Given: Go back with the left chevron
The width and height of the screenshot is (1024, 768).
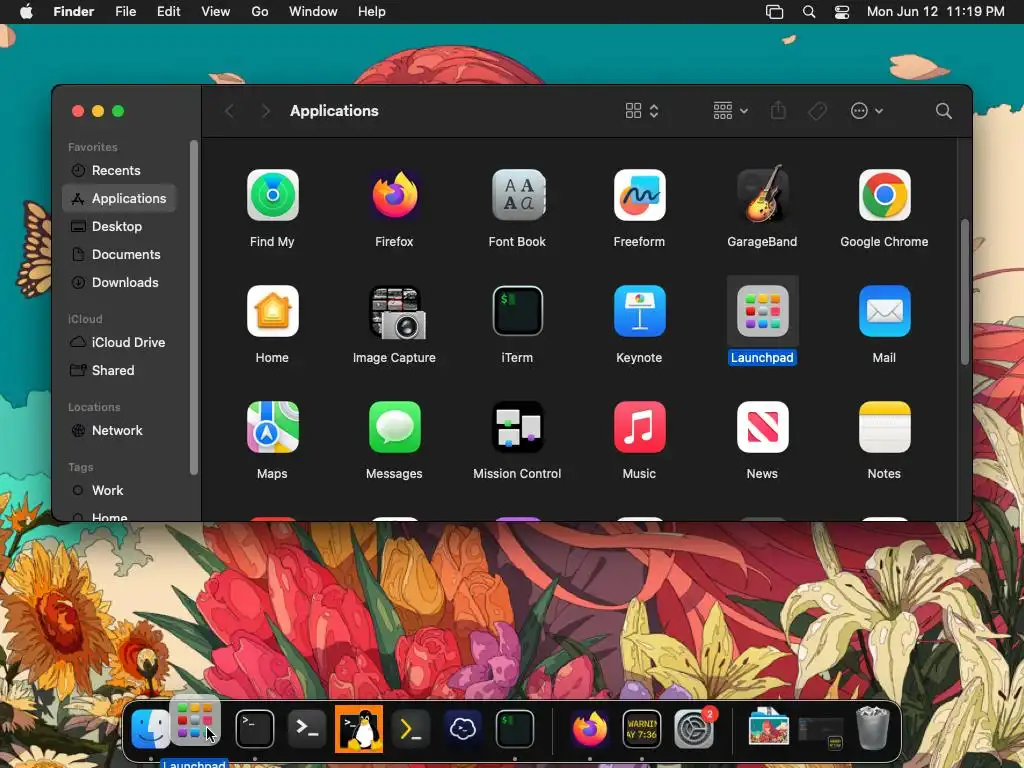Looking at the screenshot, I should pyautogui.click(x=229, y=111).
